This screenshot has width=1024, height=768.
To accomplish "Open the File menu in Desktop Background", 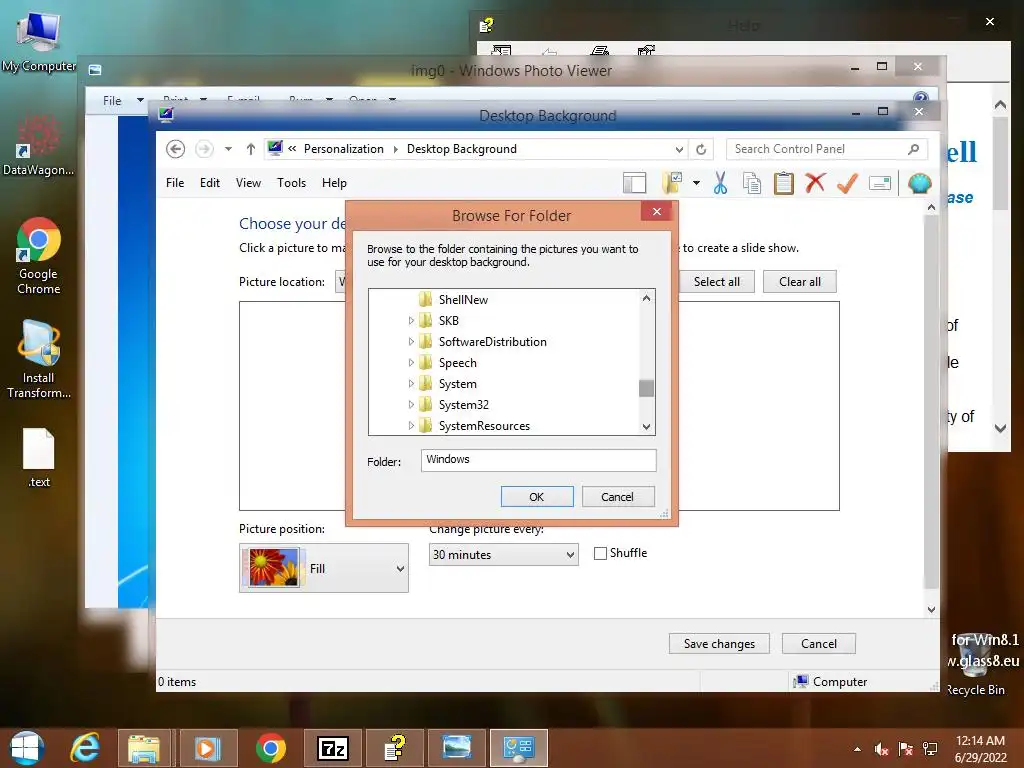I will [175, 183].
